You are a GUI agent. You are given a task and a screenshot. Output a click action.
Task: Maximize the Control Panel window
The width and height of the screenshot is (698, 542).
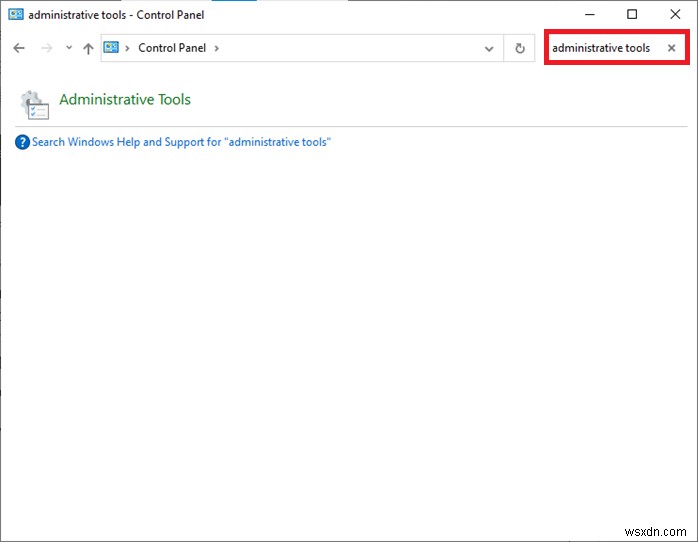pos(632,14)
